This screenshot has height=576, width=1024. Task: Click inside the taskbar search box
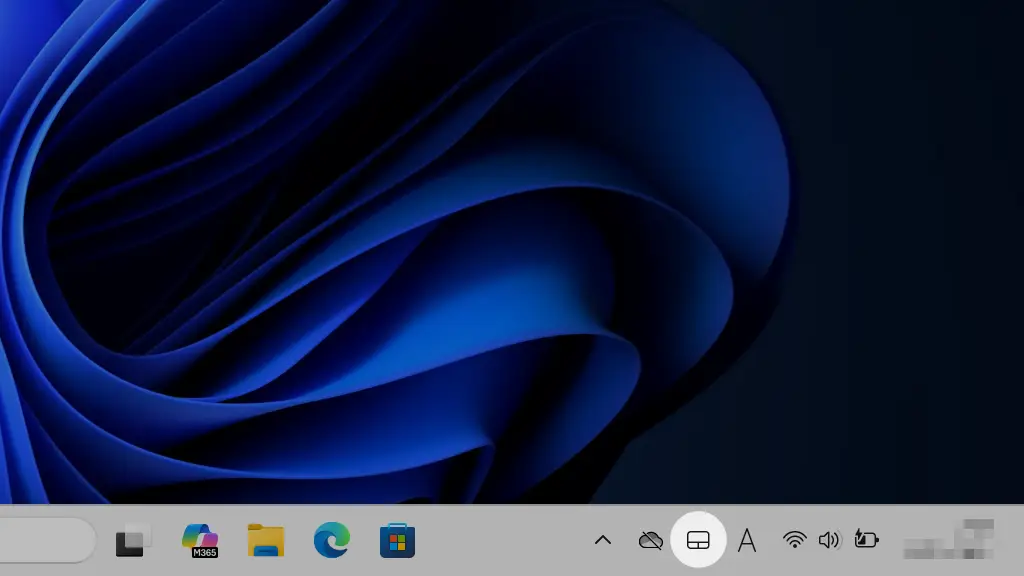pyautogui.click(x=45, y=541)
